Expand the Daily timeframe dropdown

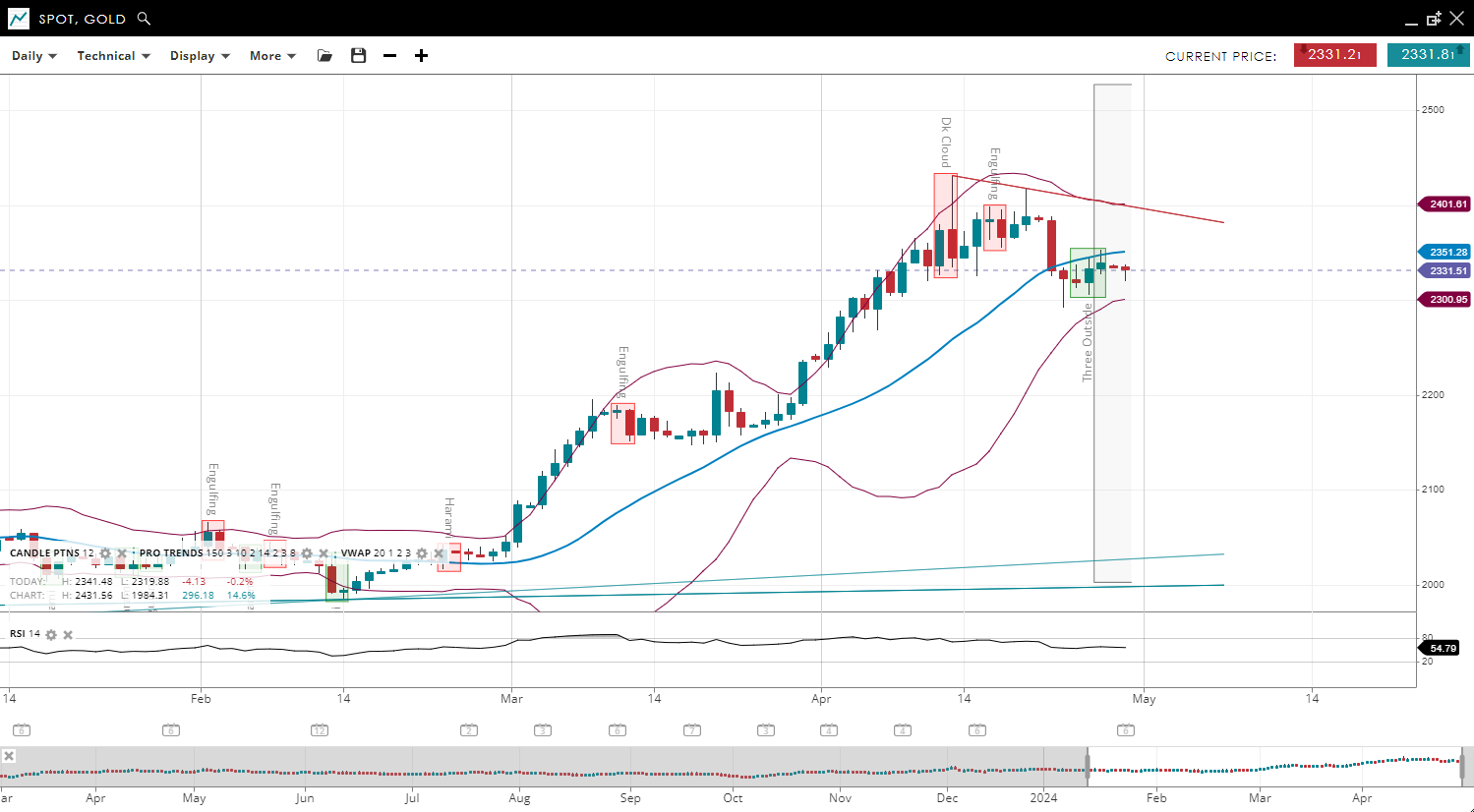34,56
